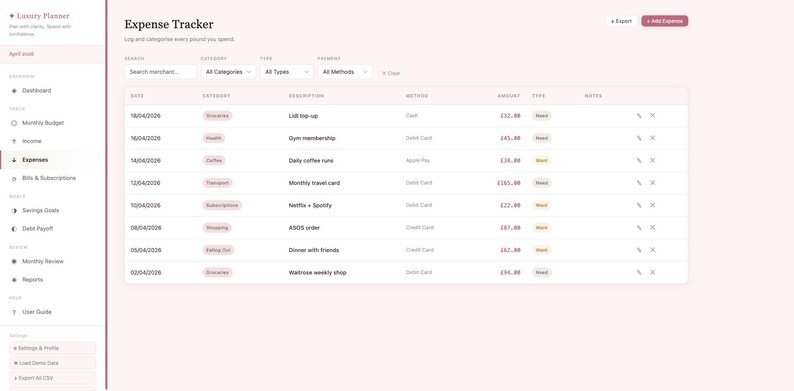794x391 pixels.
Task: Click the Transport category tag
Action: coord(218,183)
